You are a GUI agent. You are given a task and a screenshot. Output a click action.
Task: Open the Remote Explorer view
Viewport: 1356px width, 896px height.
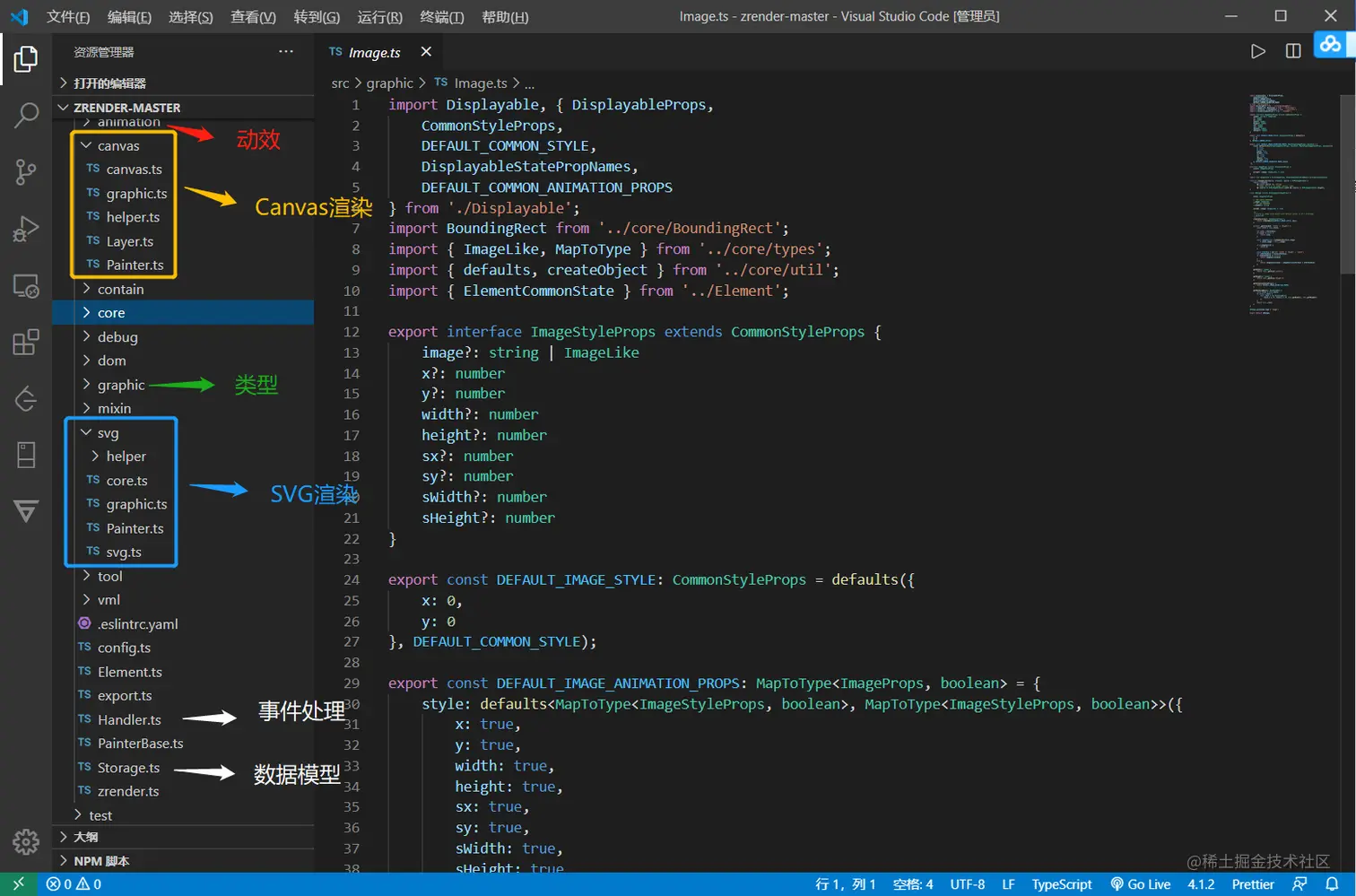click(26, 286)
